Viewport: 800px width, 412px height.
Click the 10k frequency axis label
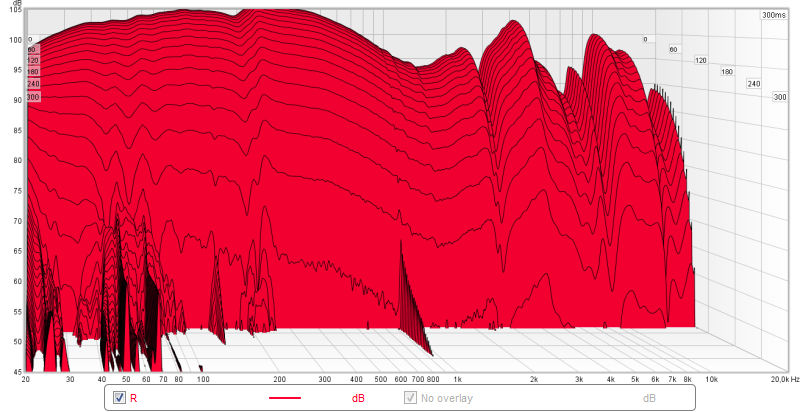(711, 381)
